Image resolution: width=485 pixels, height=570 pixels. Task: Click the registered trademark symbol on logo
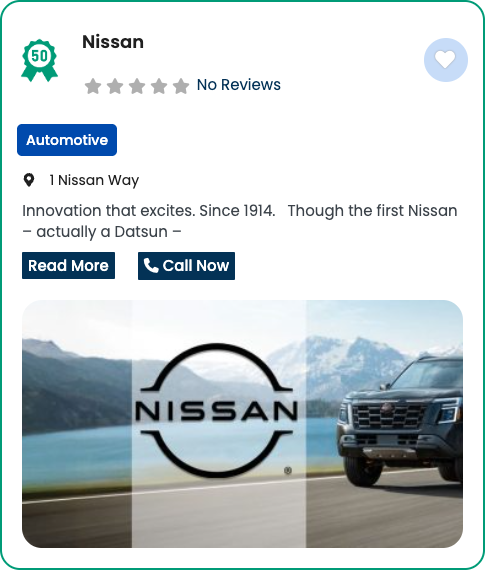pyautogui.click(x=288, y=470)
